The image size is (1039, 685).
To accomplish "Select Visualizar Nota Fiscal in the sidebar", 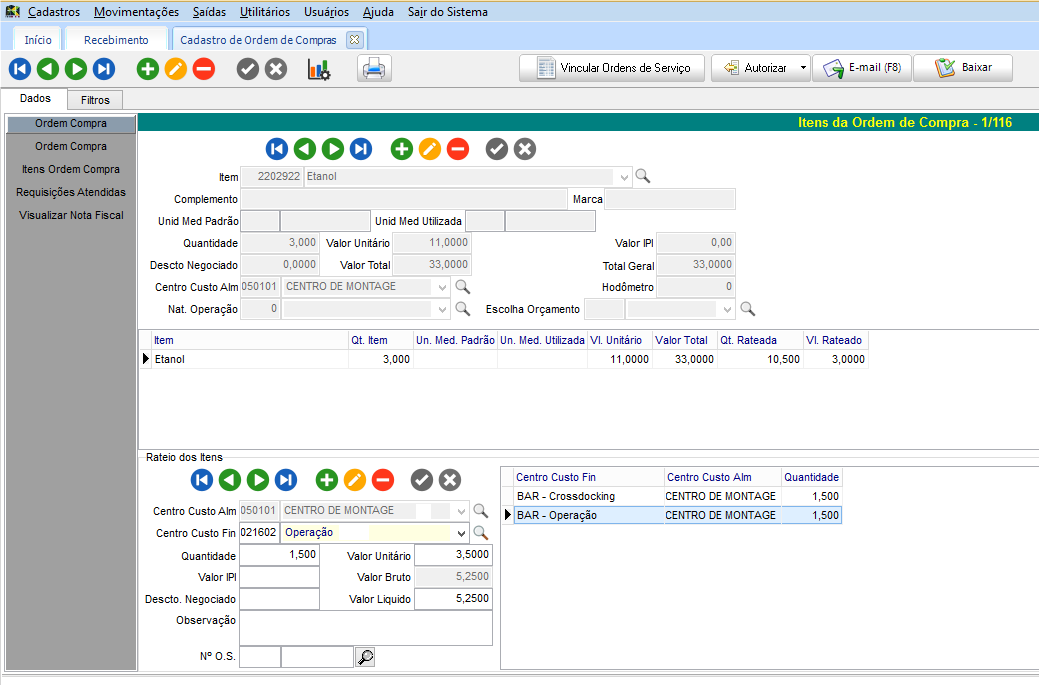I will point(71,215).
